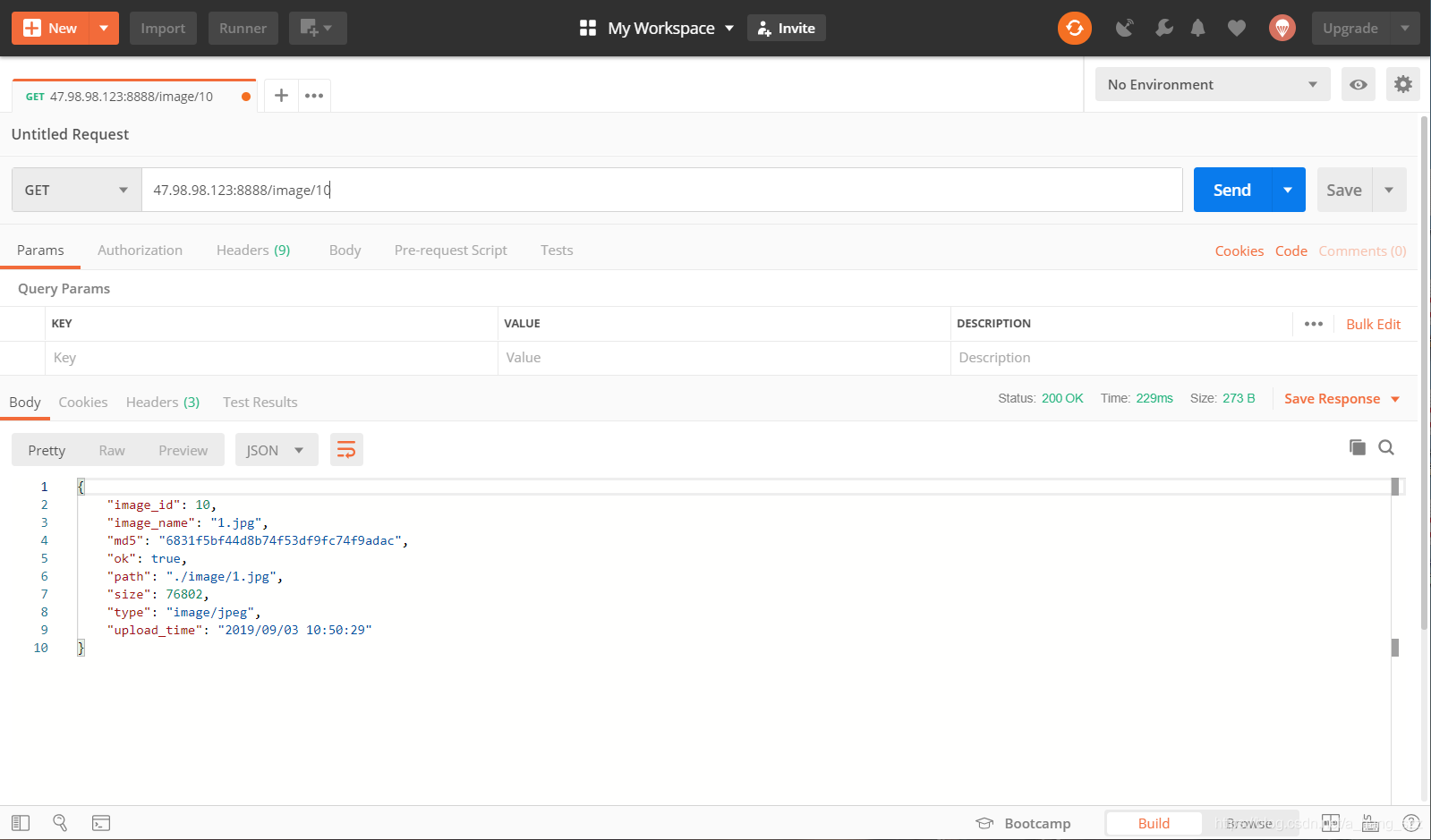
Task: Open keyboard shortcuts icon
Action: [1370, 823]
